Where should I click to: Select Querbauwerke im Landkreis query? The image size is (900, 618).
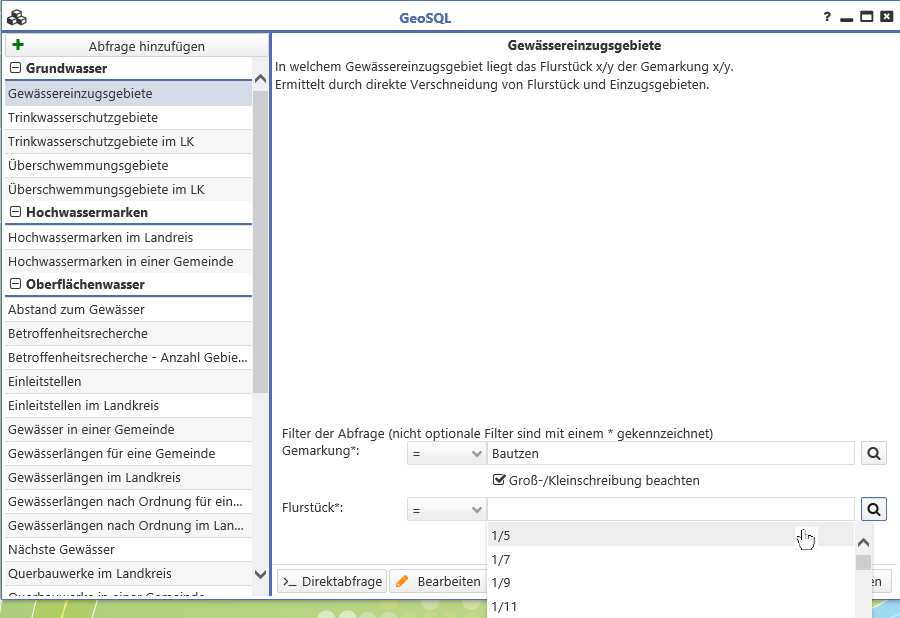point(129,574)
